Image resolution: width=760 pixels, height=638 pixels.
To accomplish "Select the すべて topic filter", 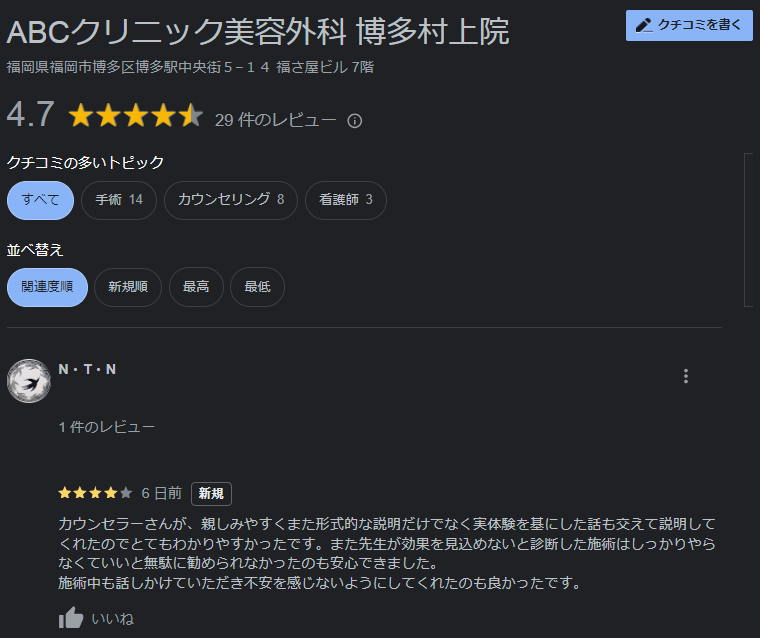I will click(x=40, y=200).
